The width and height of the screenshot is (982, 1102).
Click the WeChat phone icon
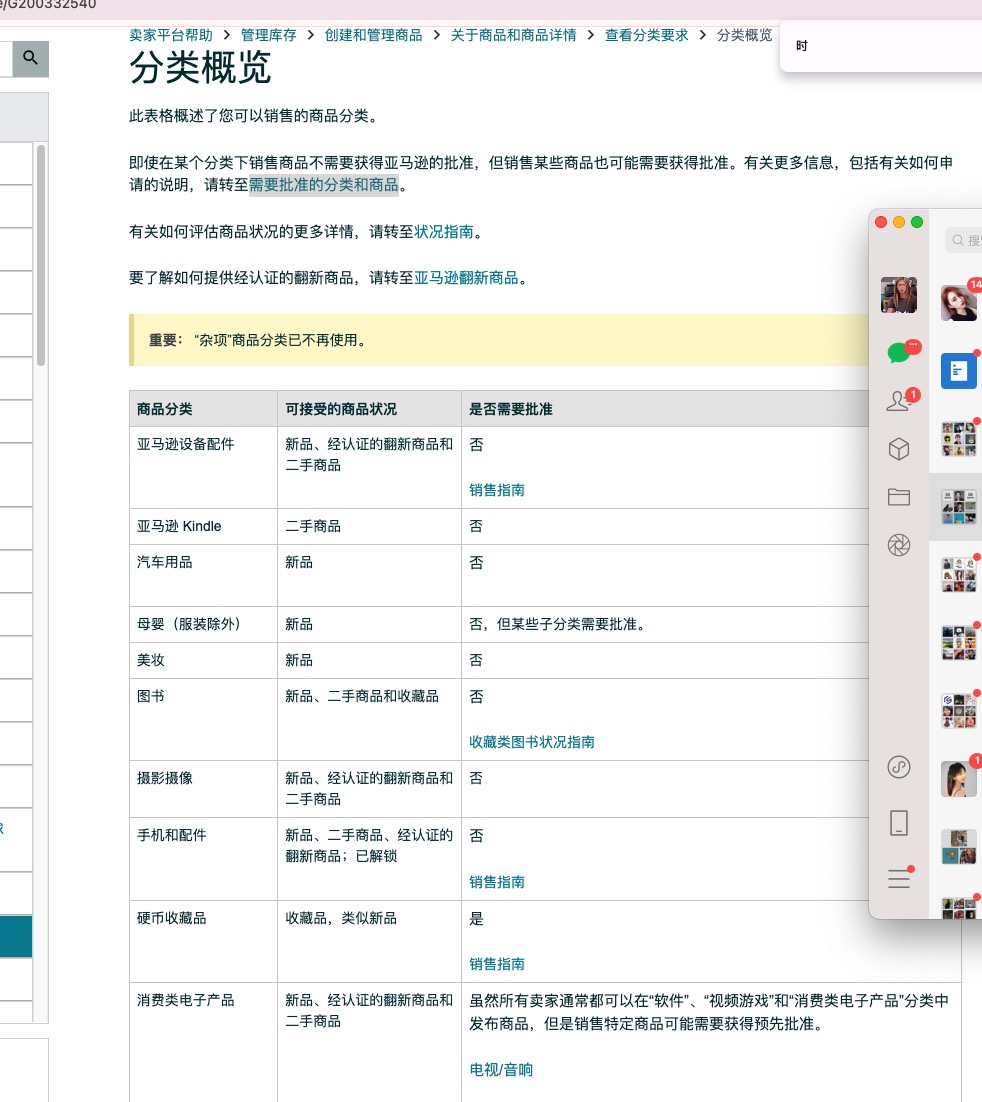click(x=899, y=823)
